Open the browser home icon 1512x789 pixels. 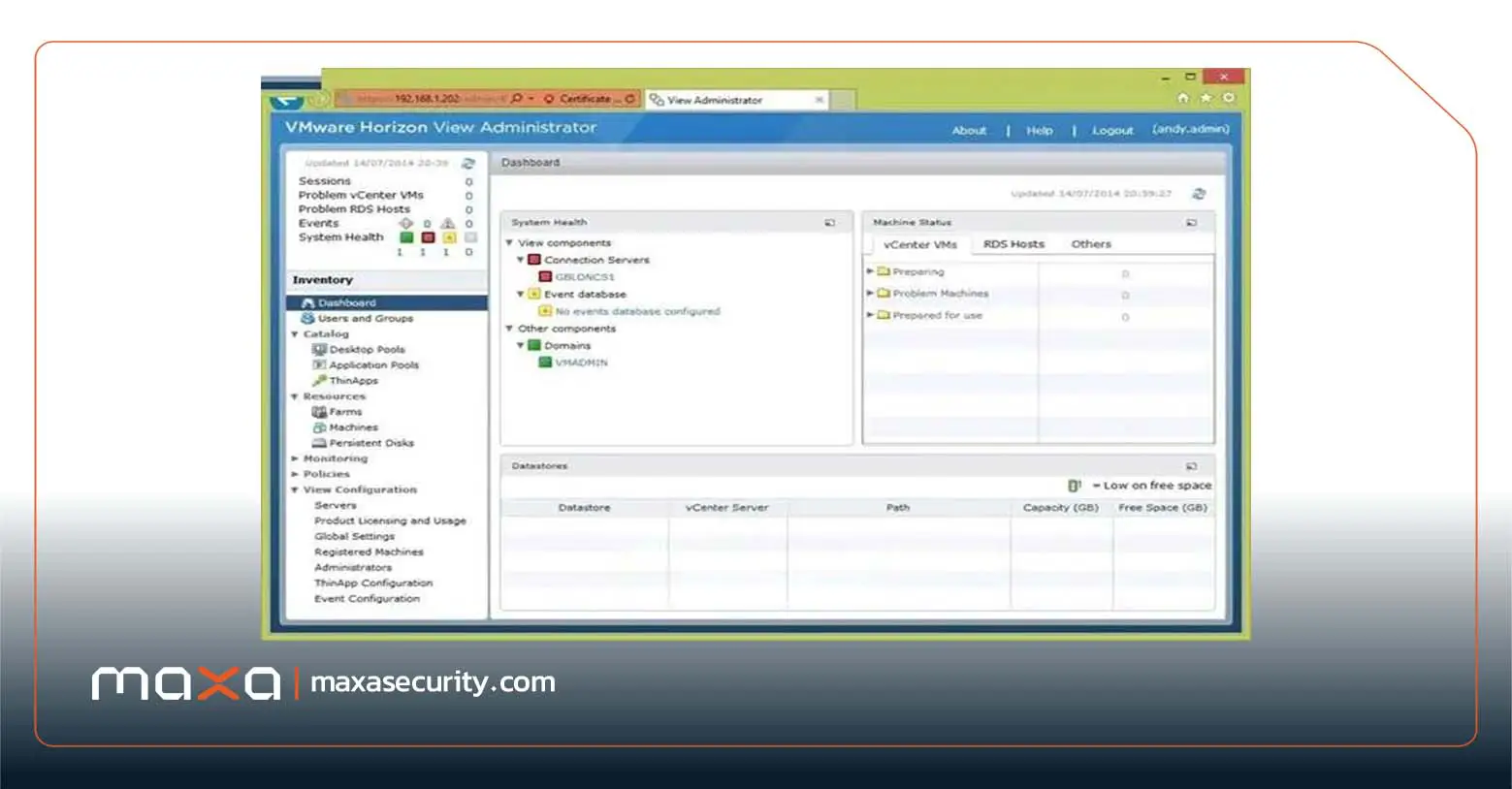pyautogui.click(x=1182, y=98)
